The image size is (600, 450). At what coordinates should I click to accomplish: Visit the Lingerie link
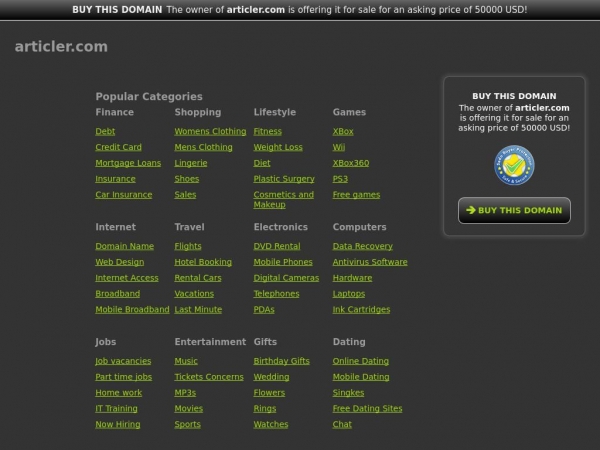(191, 163)
